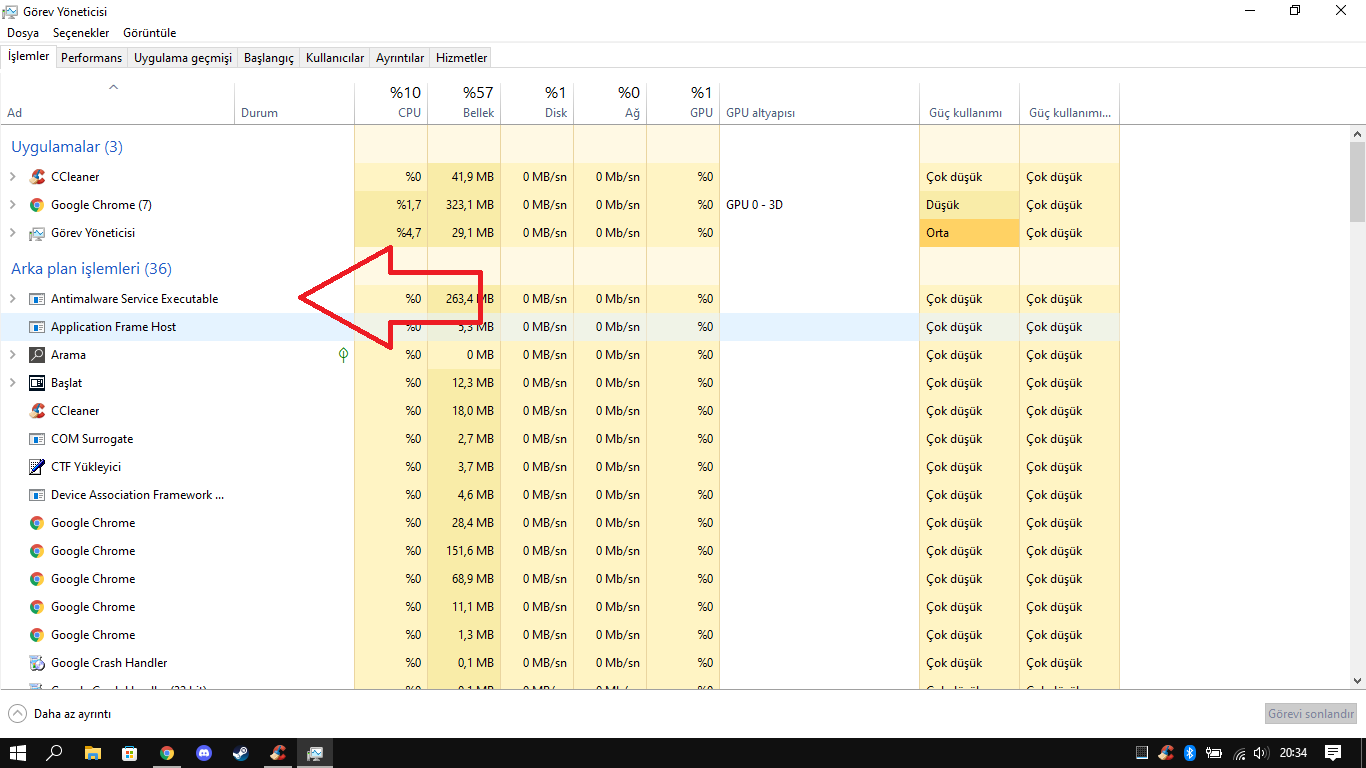The image size is (1366, 768).
Task: Click the 323,1 MB memory cell for Chrome
Action: pyautogui.click(x=464, y=205)
